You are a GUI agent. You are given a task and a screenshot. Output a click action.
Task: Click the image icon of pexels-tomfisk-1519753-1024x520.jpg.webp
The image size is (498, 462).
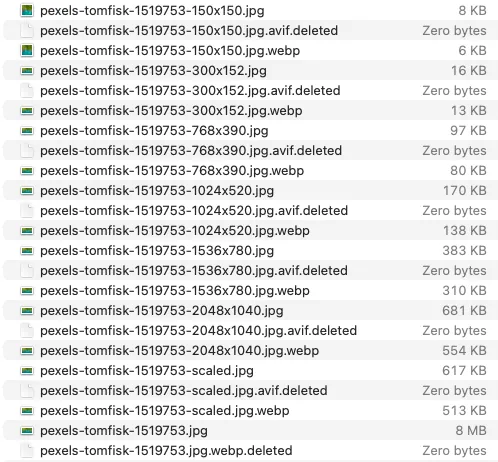tap(27, 230)
